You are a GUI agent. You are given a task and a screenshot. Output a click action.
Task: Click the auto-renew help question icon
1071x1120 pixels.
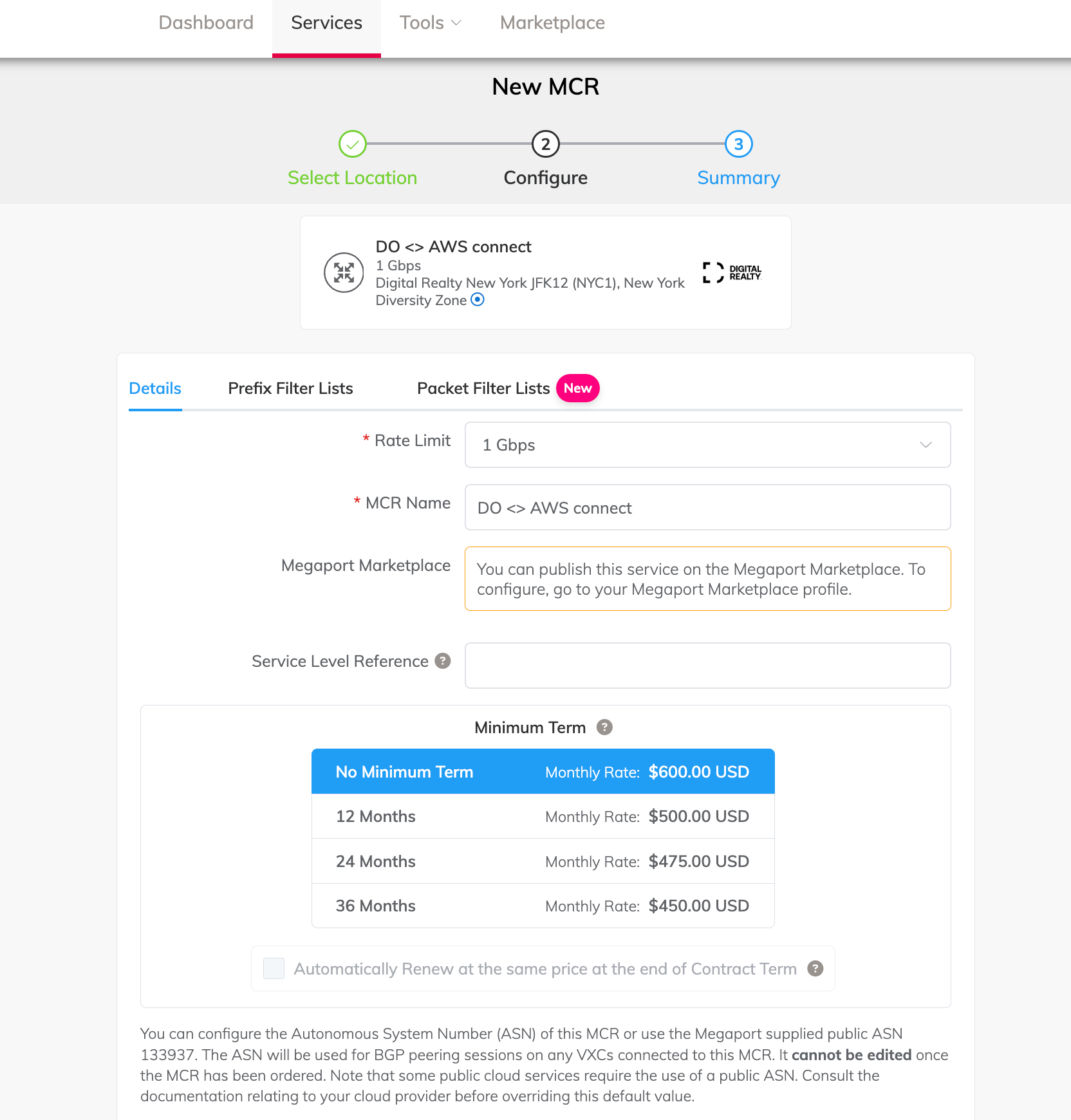(x=815, y=969)
